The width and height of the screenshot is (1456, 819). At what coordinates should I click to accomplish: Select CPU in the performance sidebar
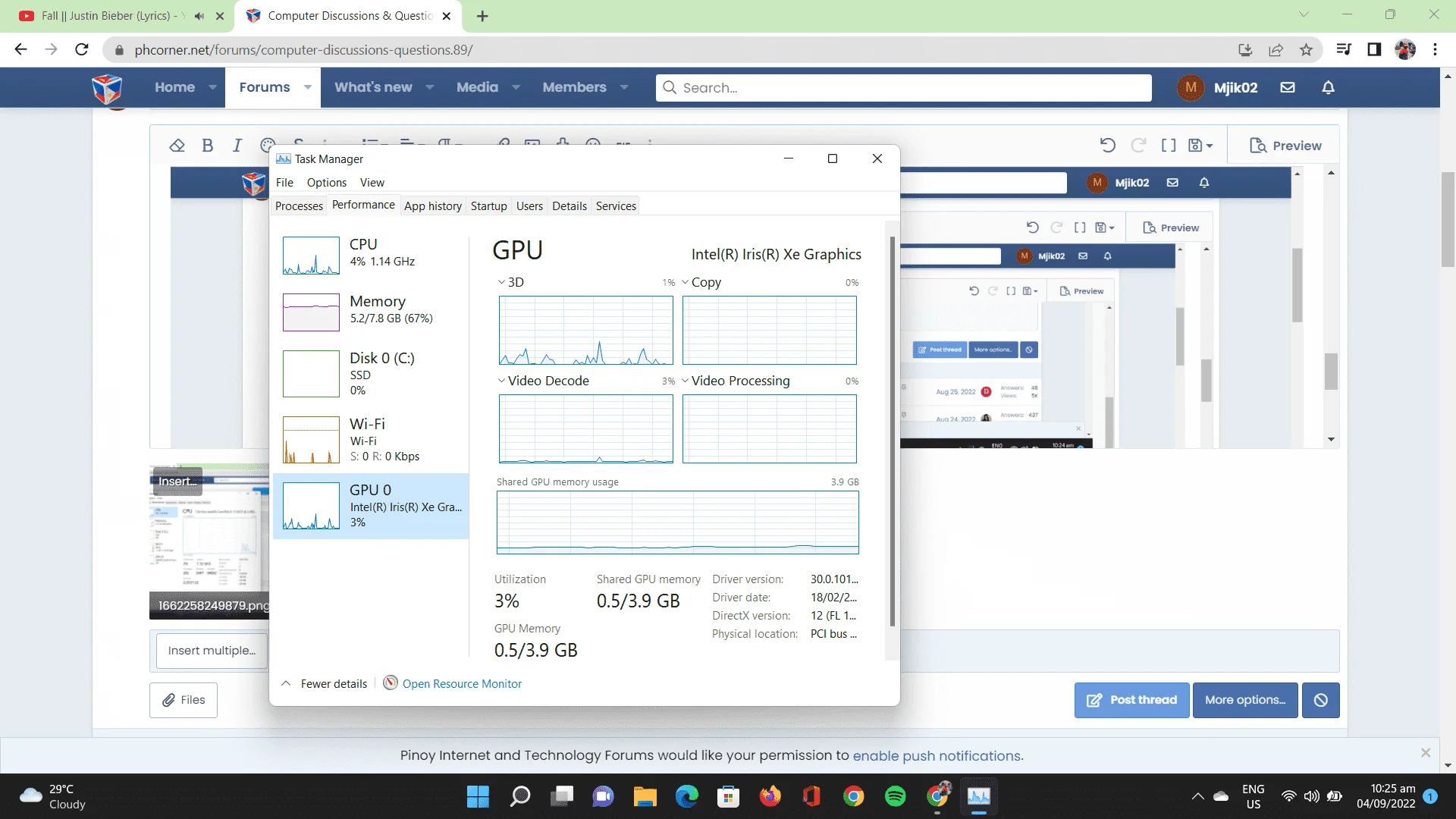click(x=371, y=255)
